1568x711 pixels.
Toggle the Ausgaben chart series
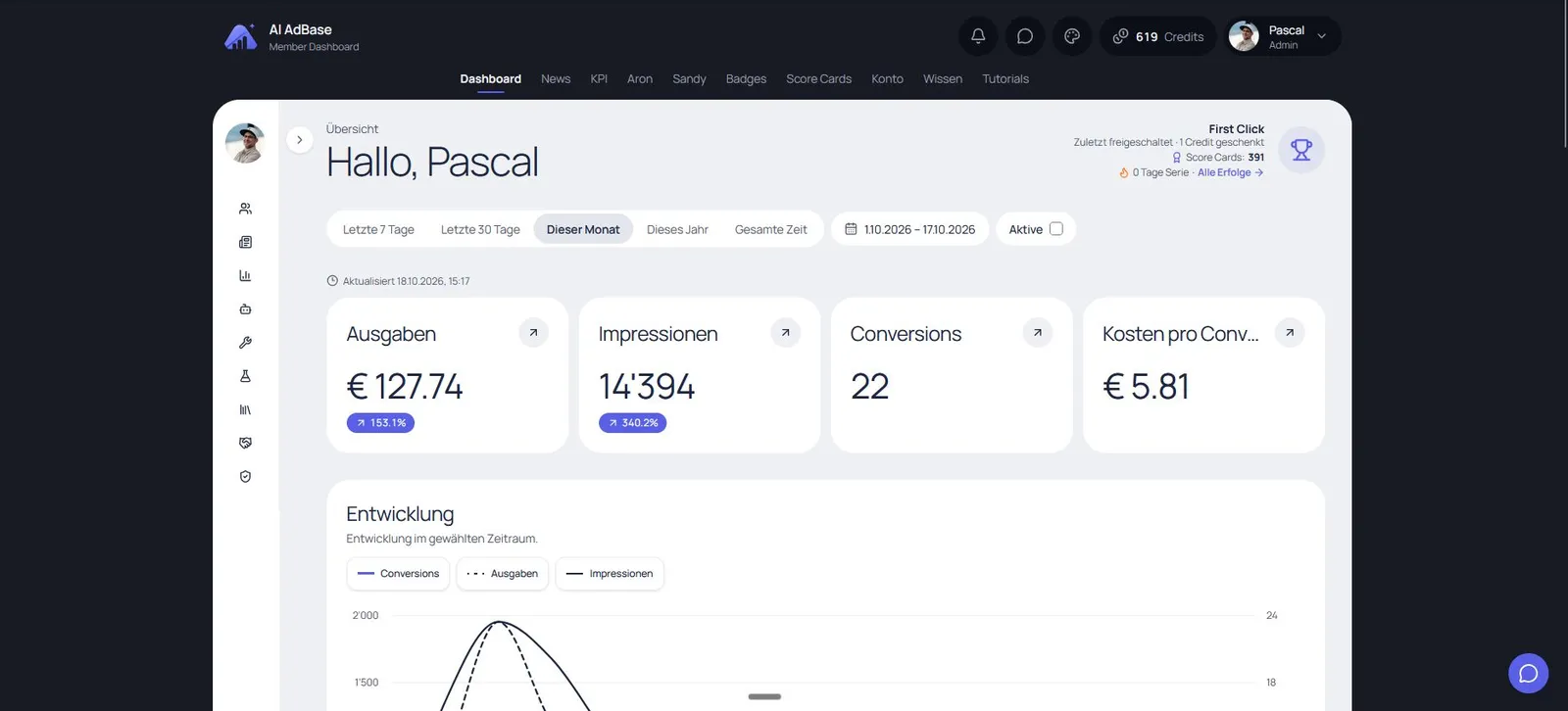coord(503,574)
